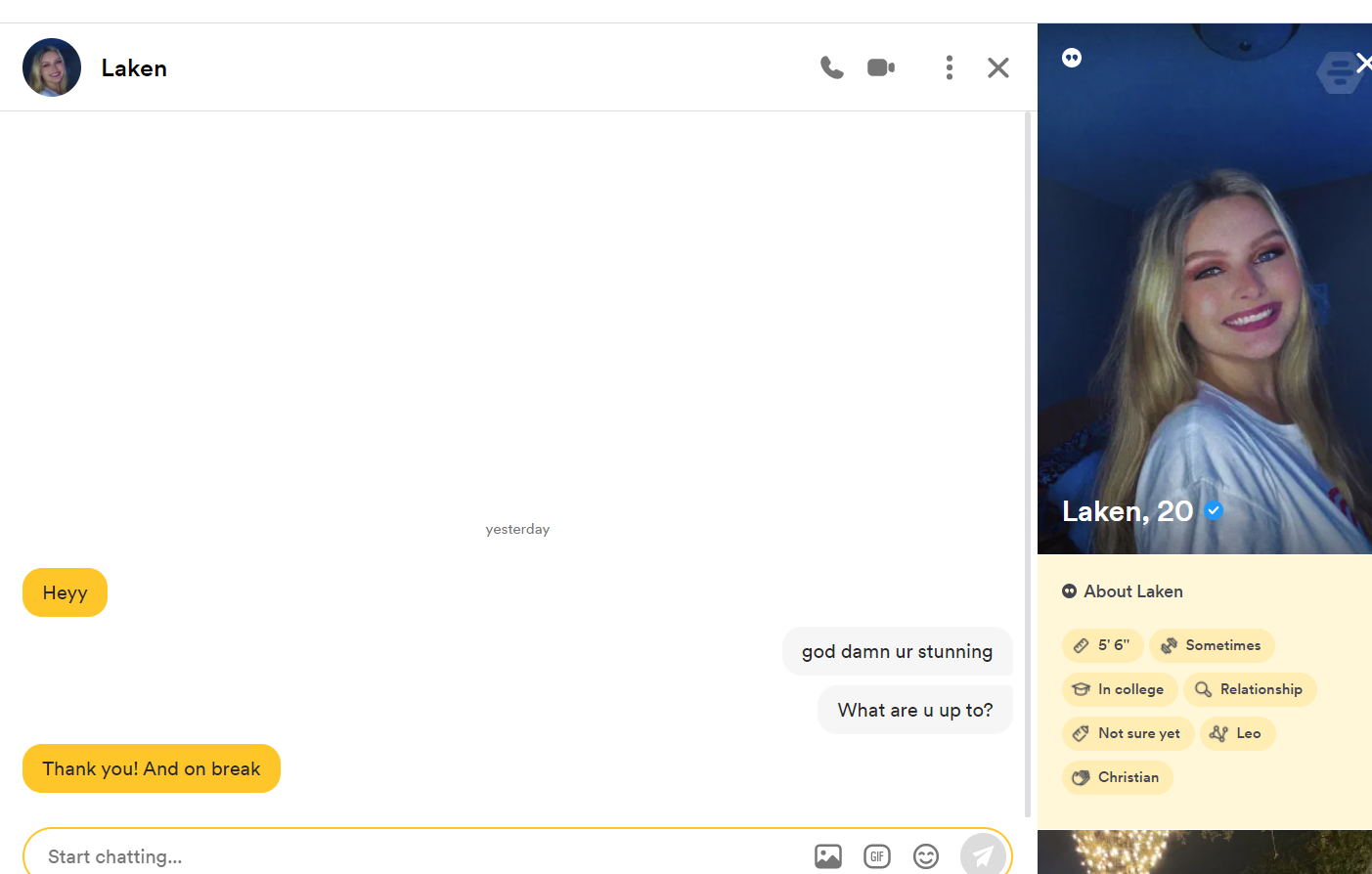This screenshot has width=1372, height=874.
Task: Click the Relationship badge
Action: tap(1250, 689)
